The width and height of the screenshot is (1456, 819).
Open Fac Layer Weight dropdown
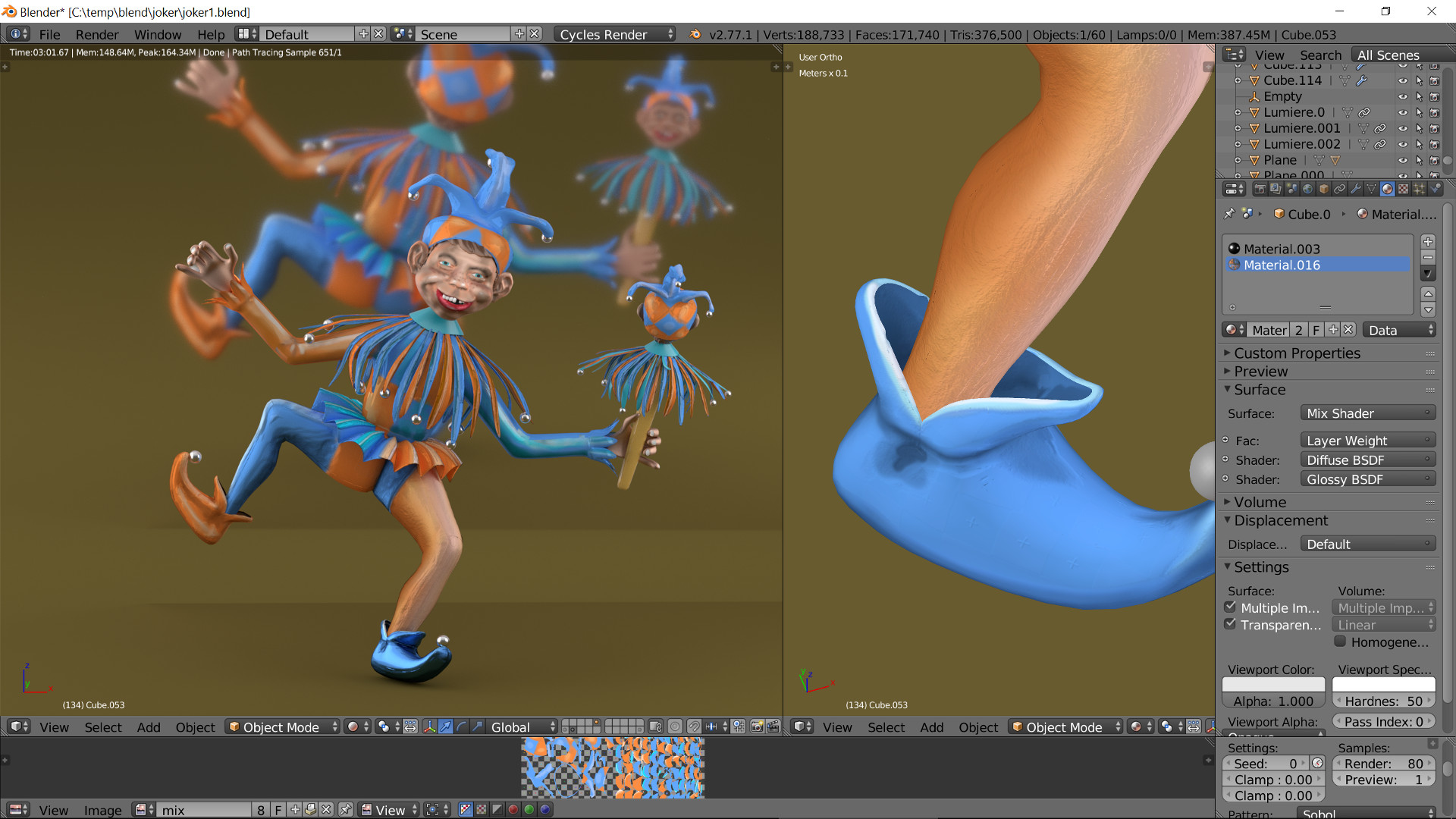[1367, 441]
